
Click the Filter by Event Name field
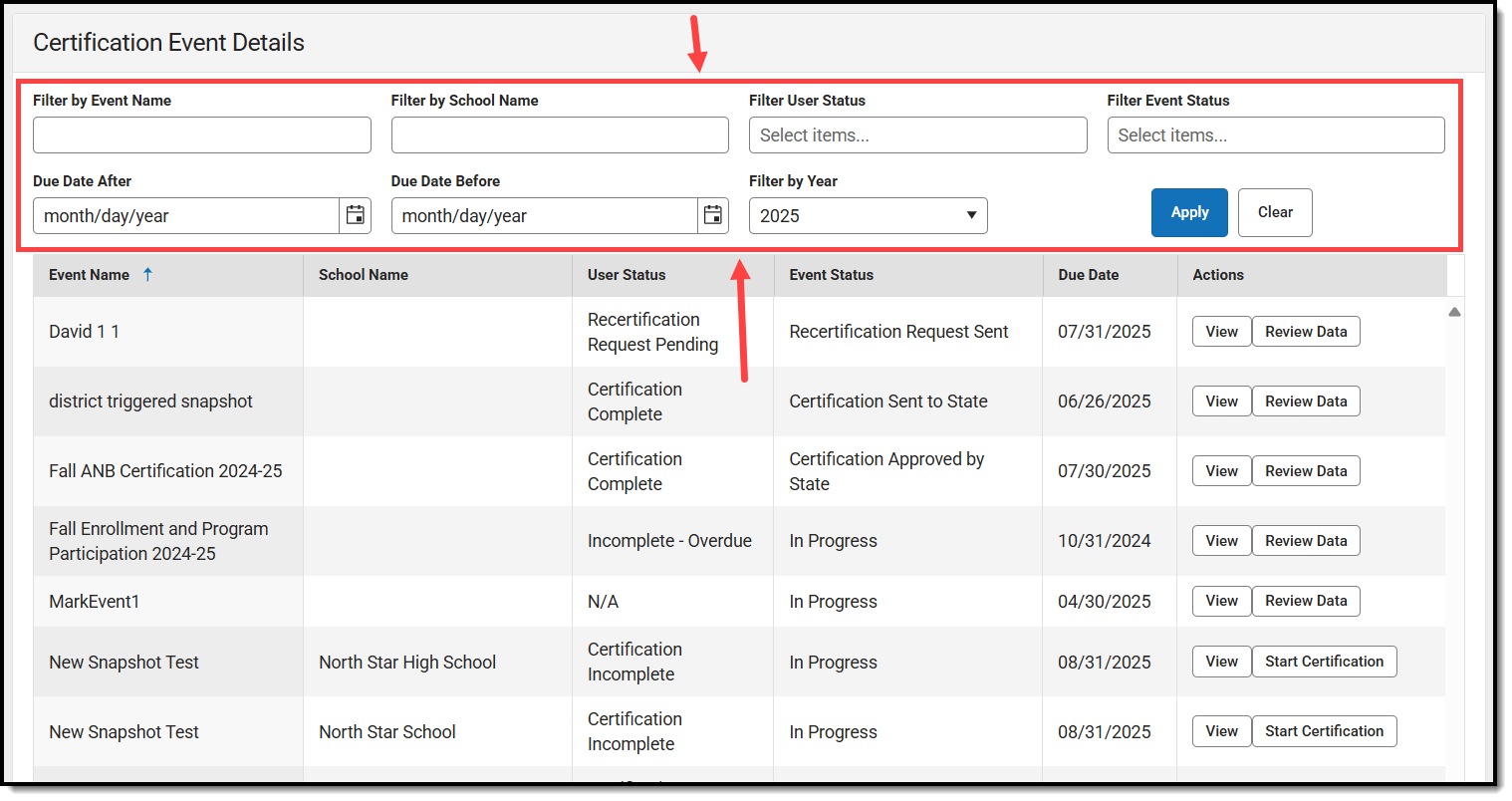[202, 134]
